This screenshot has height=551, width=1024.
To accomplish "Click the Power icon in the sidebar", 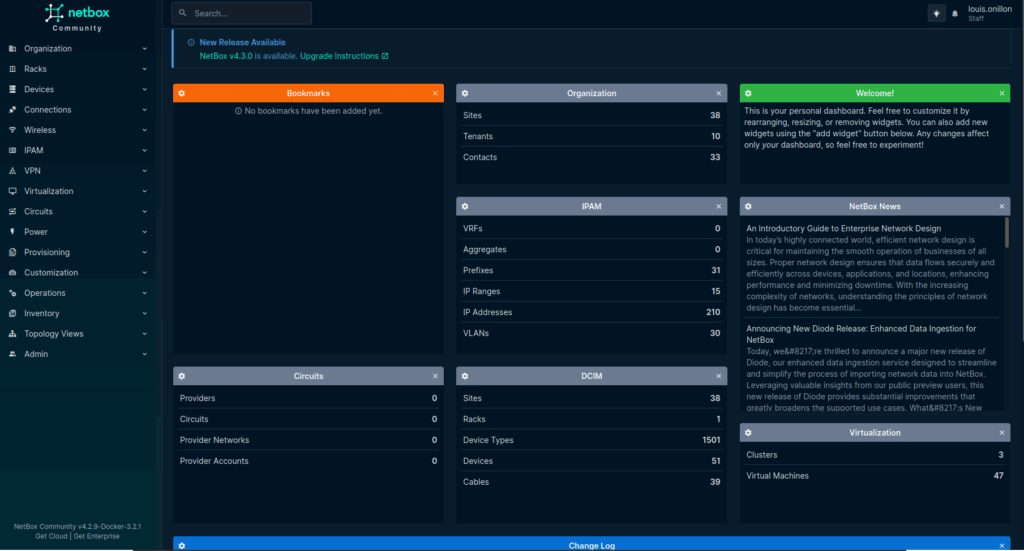I will (x=12, y=232).
